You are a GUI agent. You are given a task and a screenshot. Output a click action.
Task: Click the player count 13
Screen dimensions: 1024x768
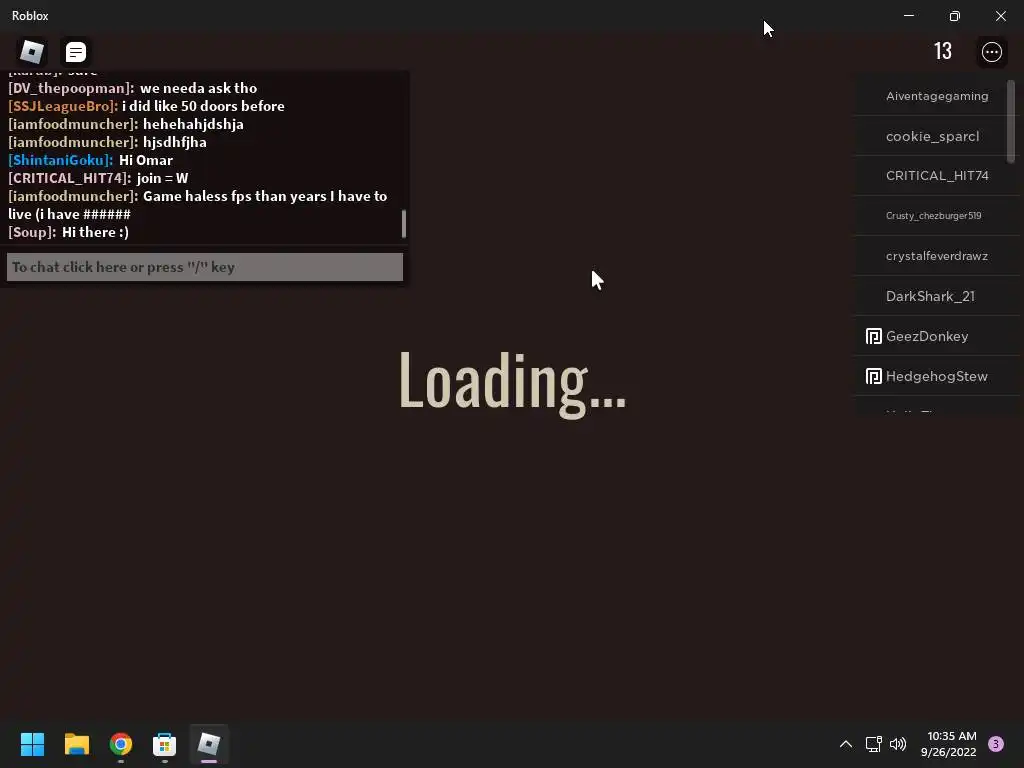(942, 51)
